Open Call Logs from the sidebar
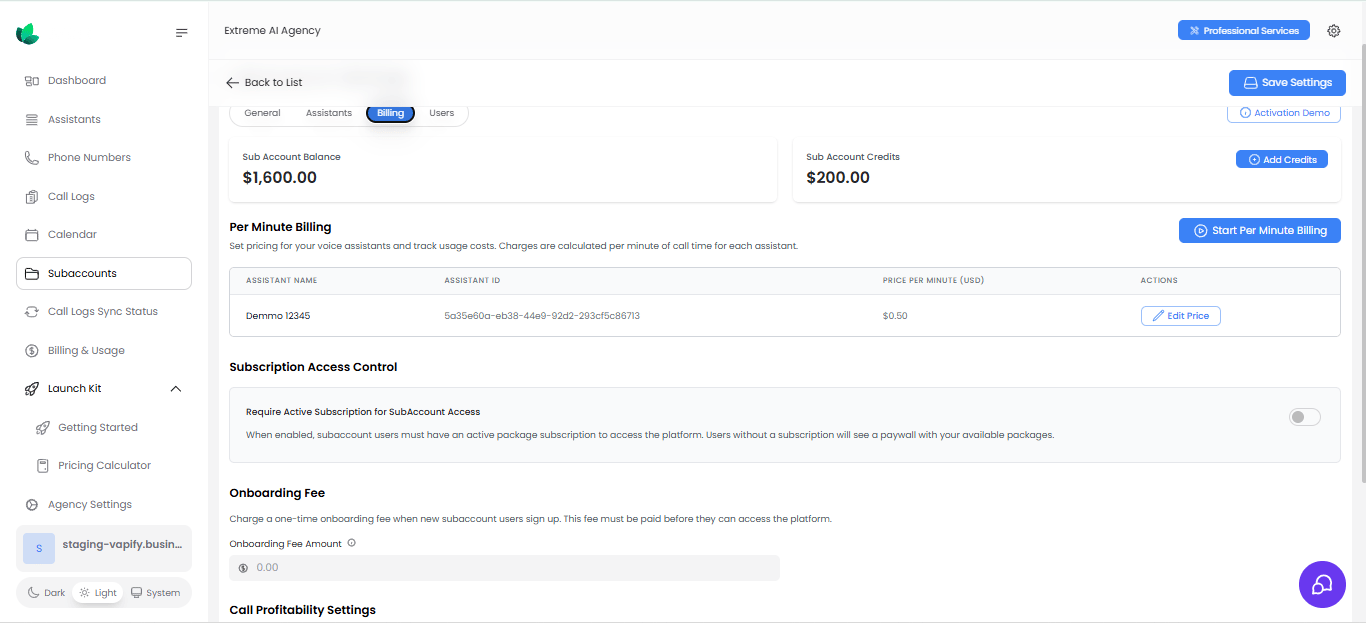Screen dimensions: 1366x623 [104, 197]
